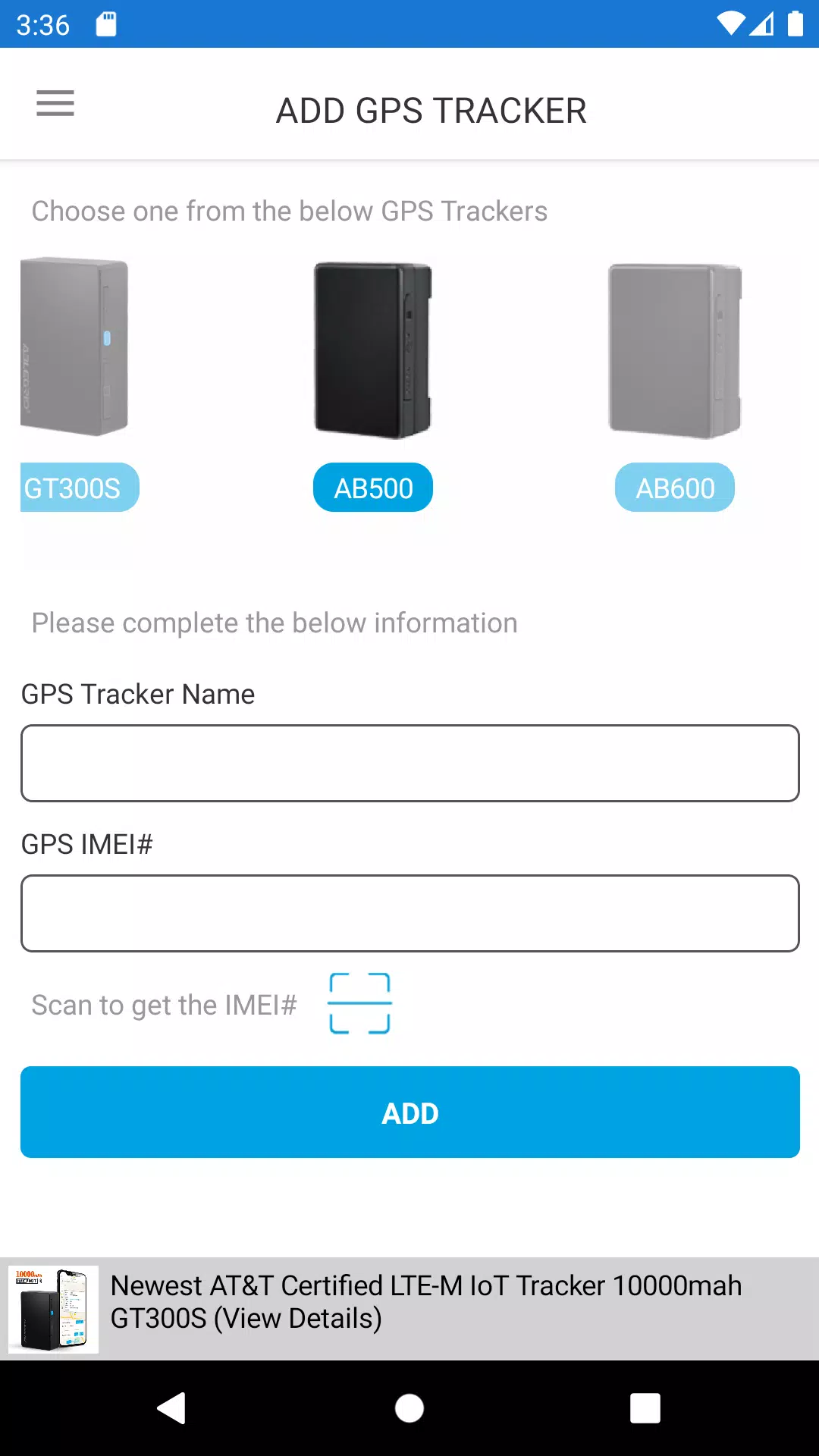Image resolution: width=819 pixels, height=1456 pixels.
Task: Tap the Android home circle button
Action: (x=409, y=1408)
